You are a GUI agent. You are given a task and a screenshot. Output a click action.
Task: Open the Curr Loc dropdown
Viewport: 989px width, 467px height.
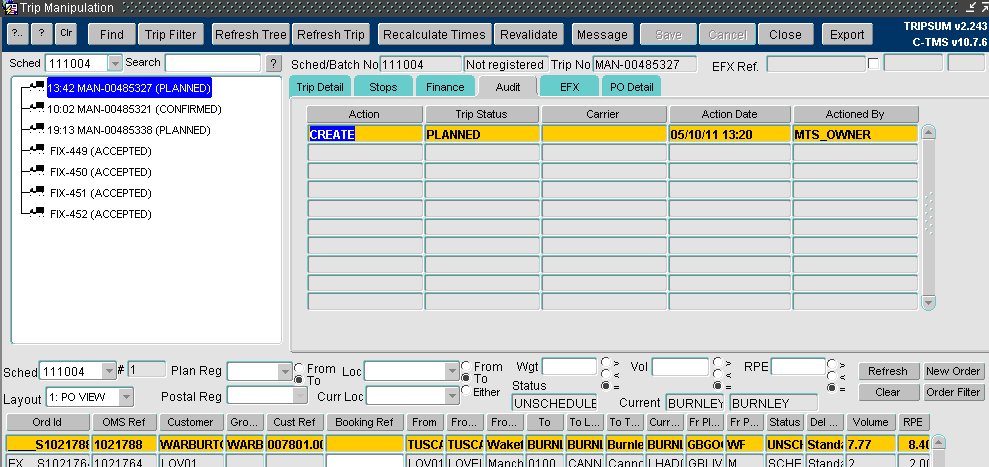[452, 396]
